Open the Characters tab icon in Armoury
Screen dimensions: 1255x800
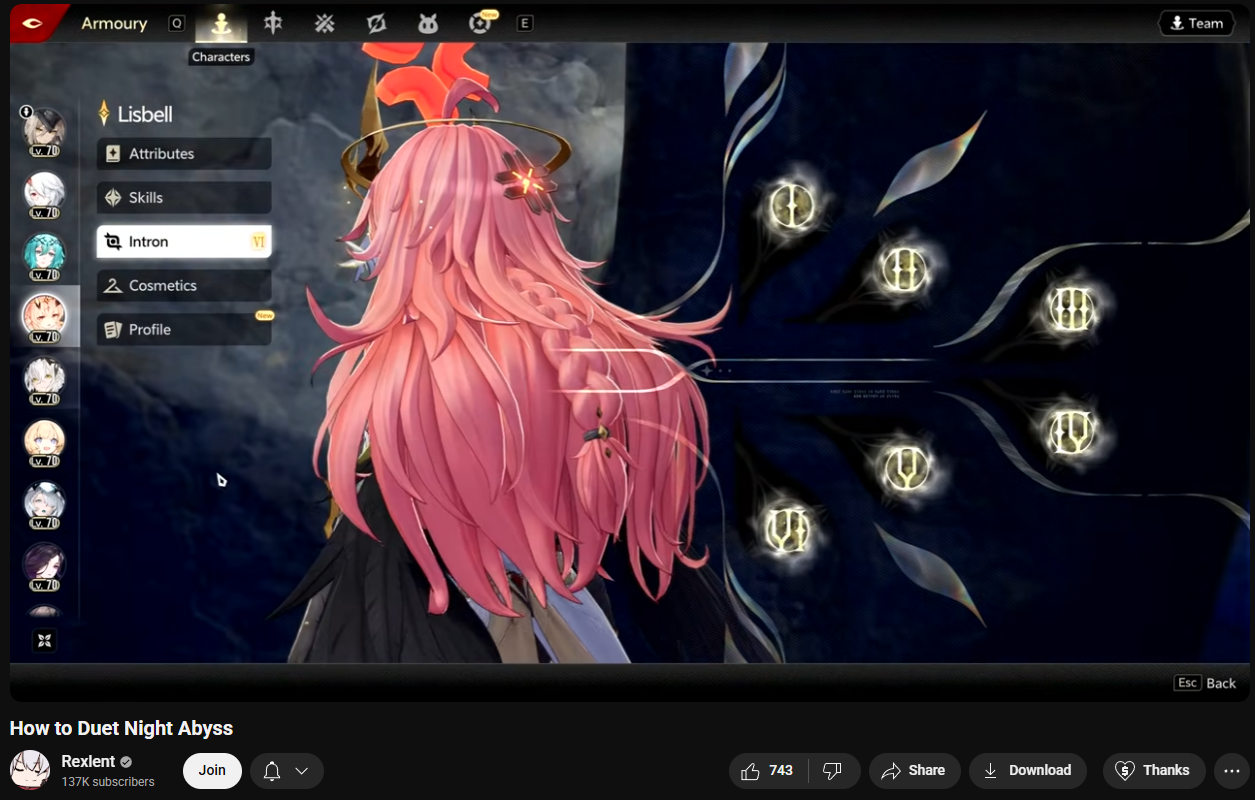(x=221, y=23)
